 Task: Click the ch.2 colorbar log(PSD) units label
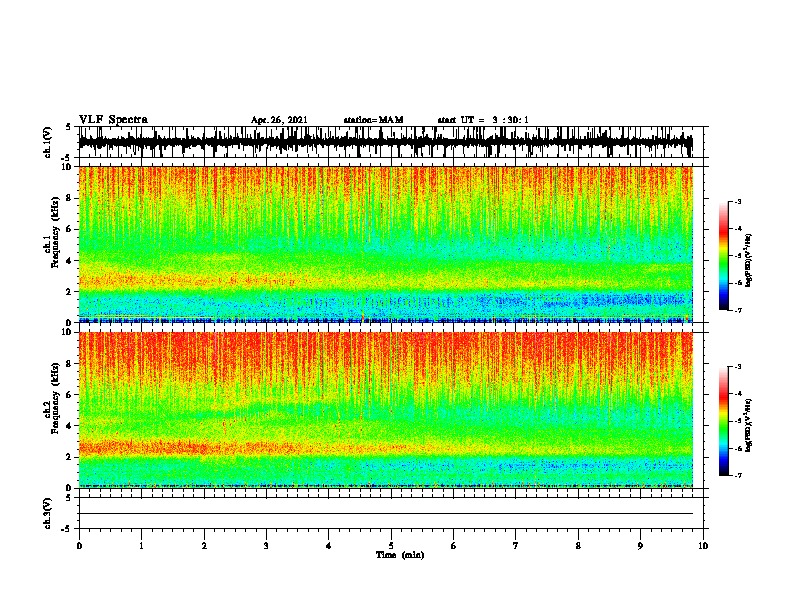pyautogui.click(x=749, y=424)
